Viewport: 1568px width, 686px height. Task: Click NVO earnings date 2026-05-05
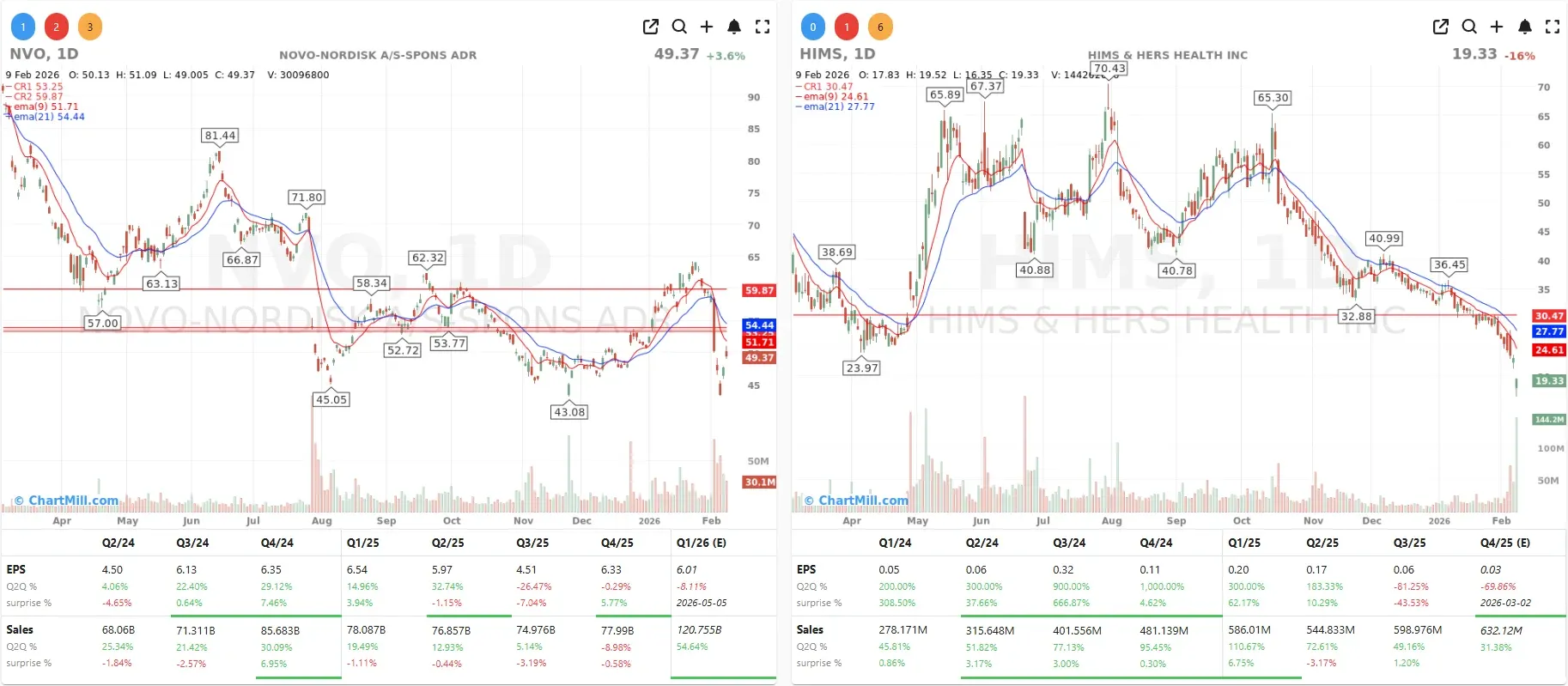point(702,604)
